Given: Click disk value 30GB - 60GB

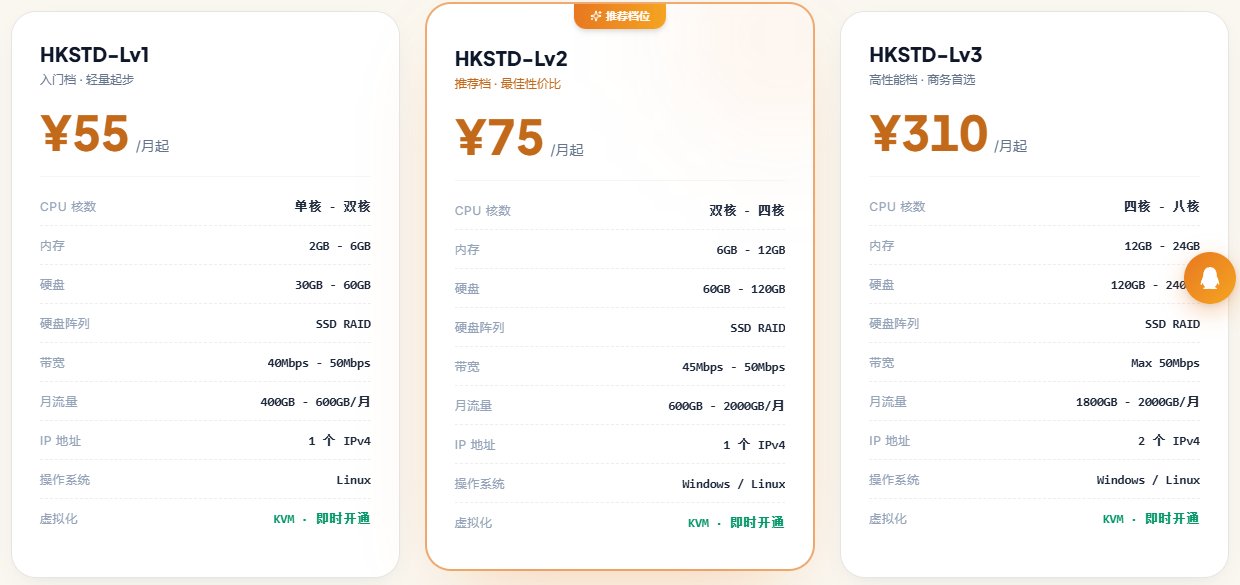Looking at the screenshot, I should 333,285.
